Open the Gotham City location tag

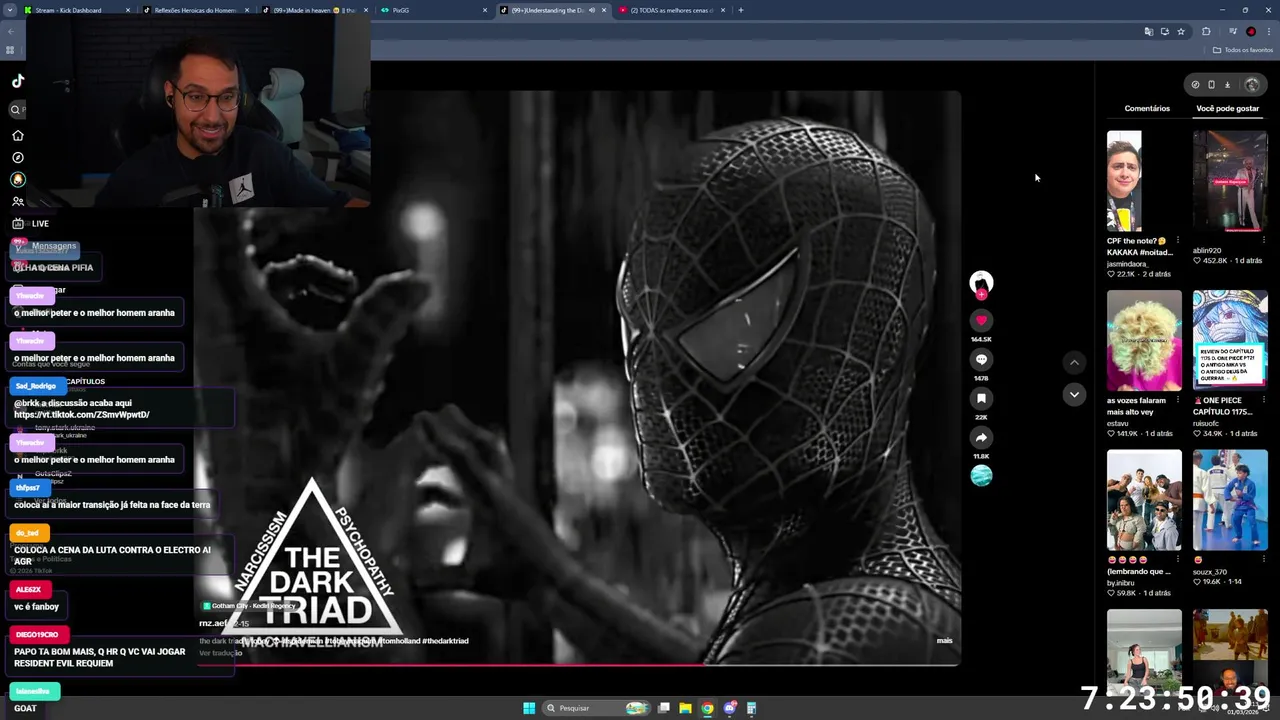click(x=249, y=606)
